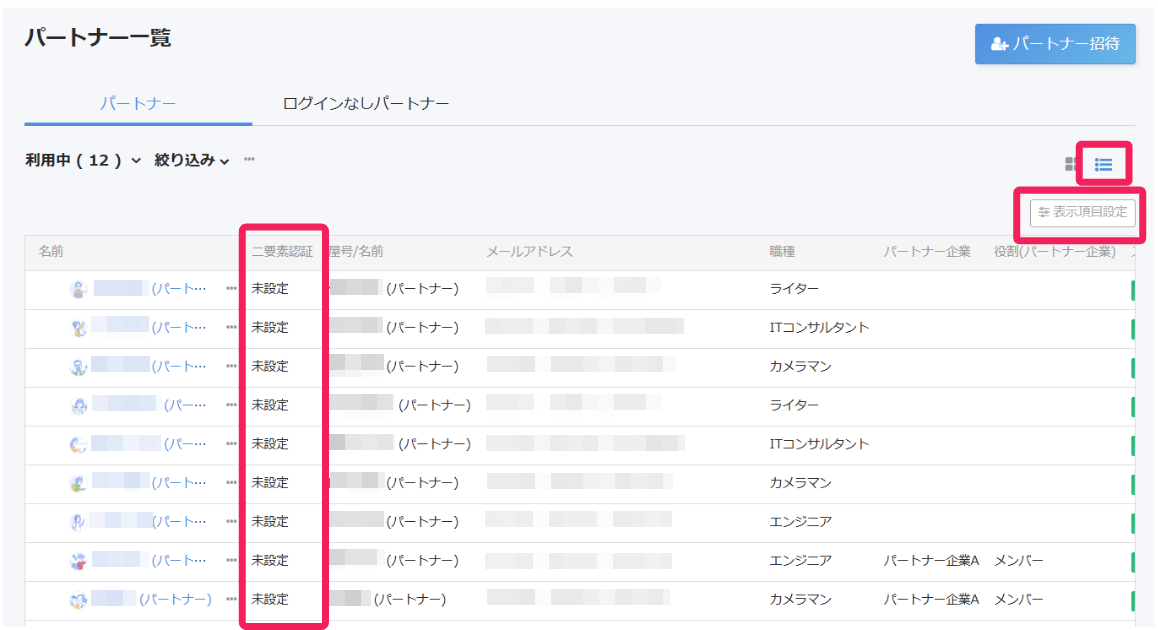Screen dimensions: 1158x630
Task: Open row menu dots for カメラマン of パートナー企業A
Action: pyautogui.click(x=231, y=599)
